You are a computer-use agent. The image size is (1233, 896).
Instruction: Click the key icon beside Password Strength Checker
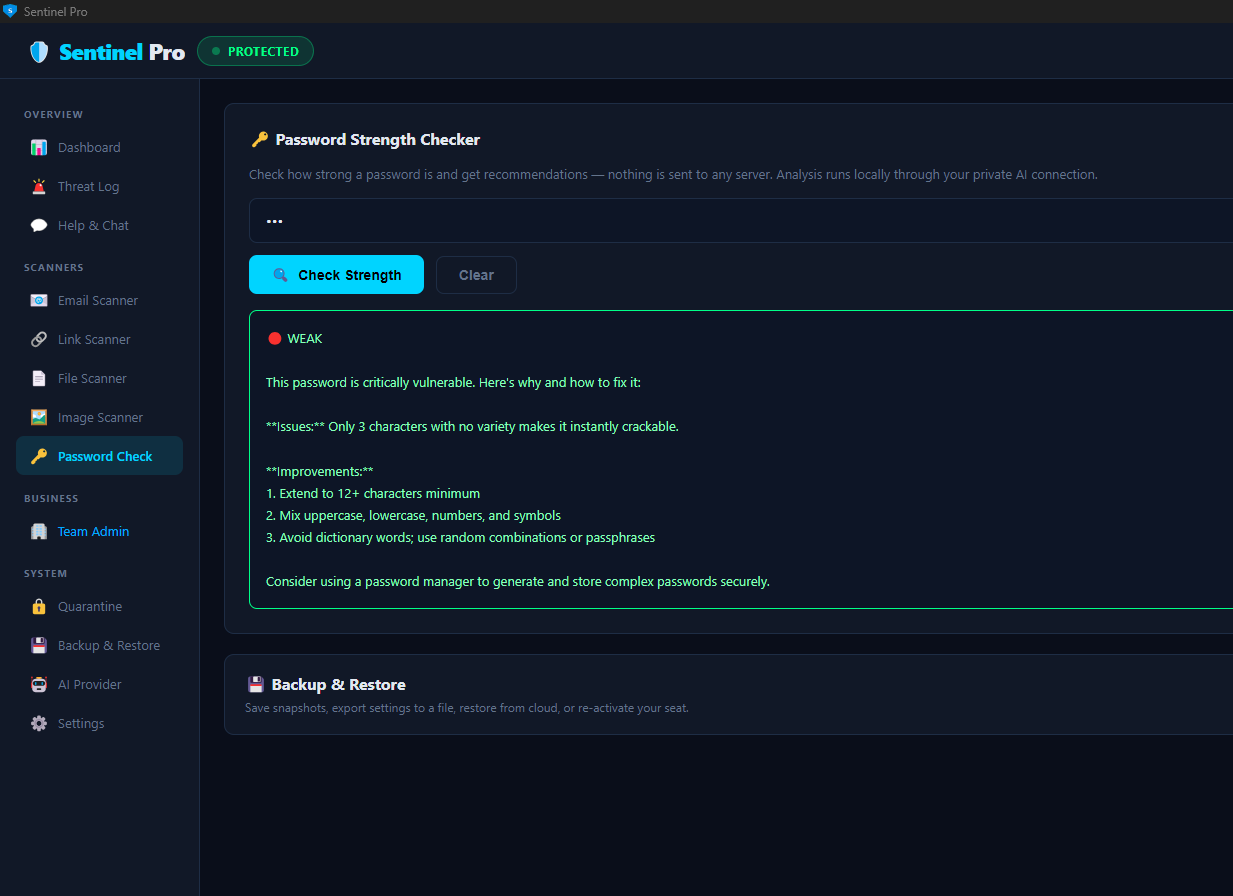(259, 140)
